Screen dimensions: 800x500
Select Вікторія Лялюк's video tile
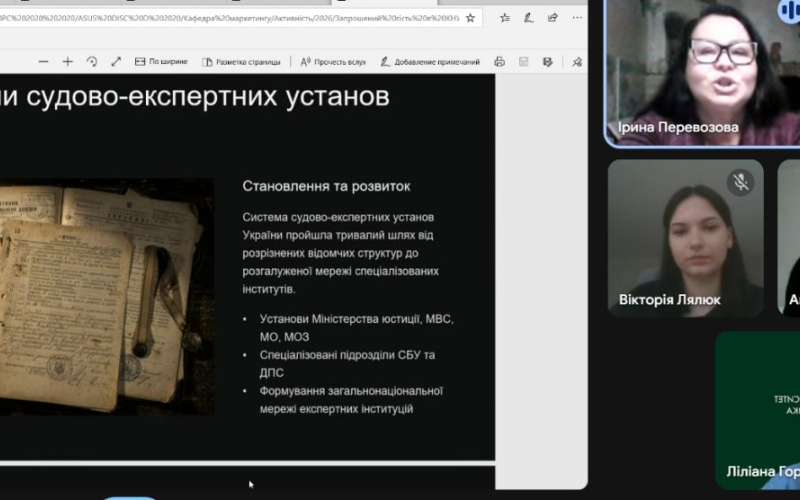[x=686, y=238]
